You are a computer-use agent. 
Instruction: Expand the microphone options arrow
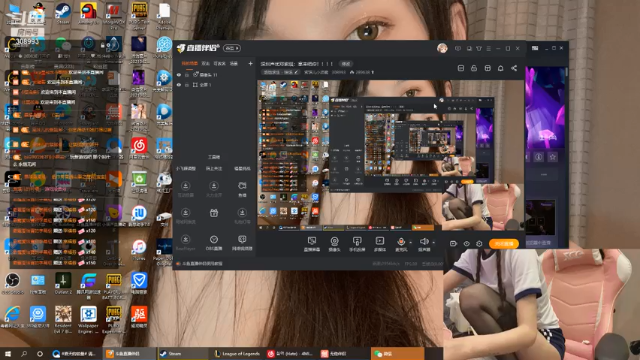pos(410,242)
